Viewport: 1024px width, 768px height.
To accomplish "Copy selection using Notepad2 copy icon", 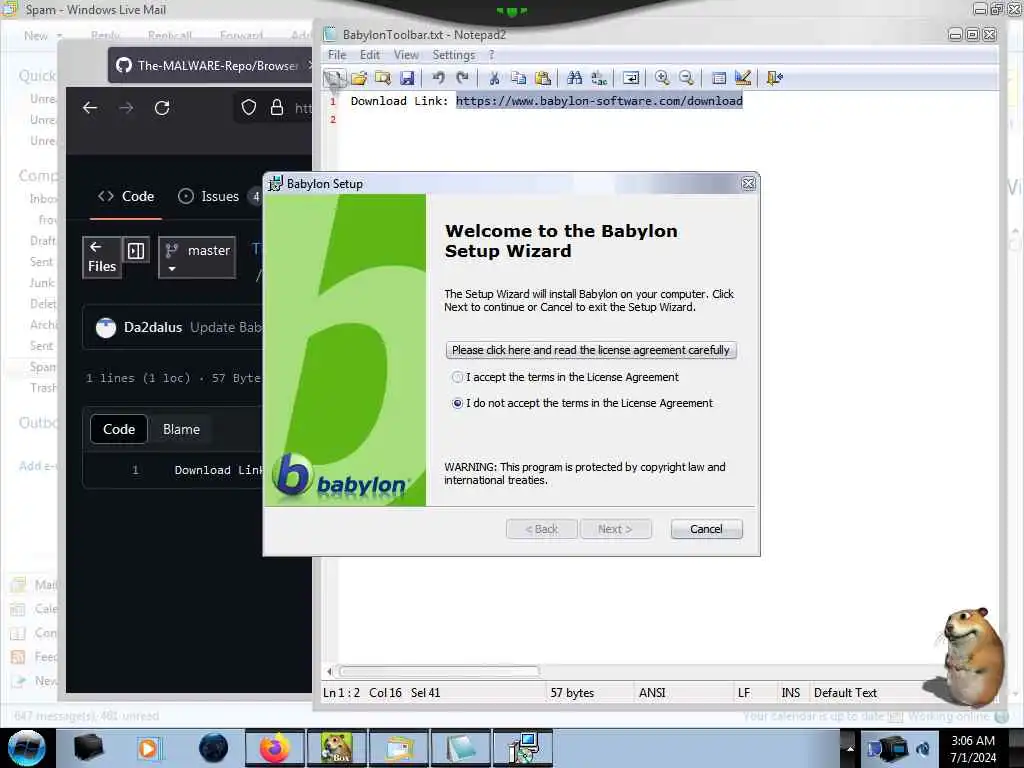I will click(x=519, y=78).
